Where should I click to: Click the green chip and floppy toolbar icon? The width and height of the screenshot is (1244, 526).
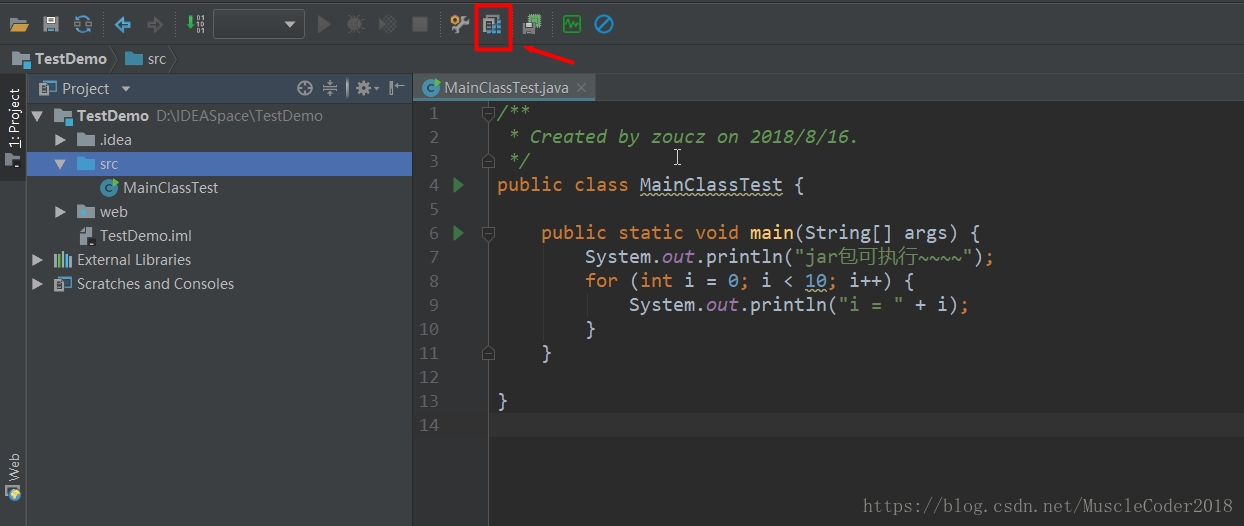pos(532,24)
